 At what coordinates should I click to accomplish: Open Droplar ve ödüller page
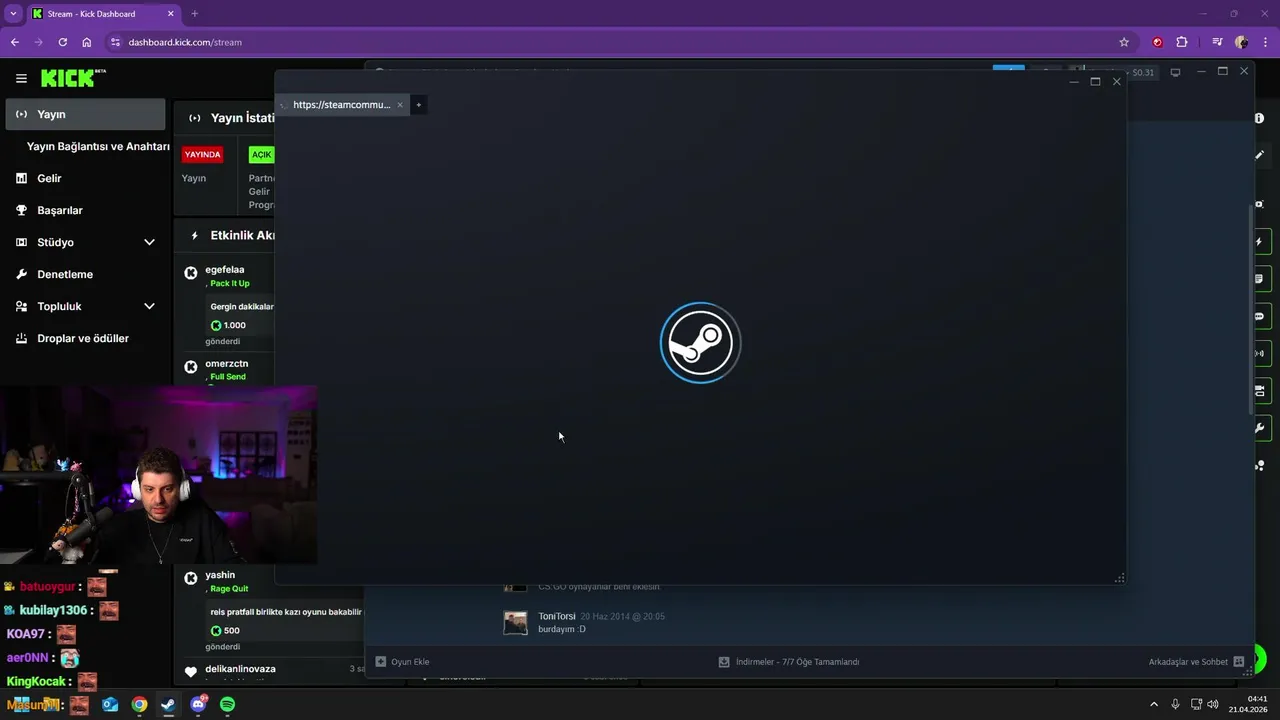[85, 338]
